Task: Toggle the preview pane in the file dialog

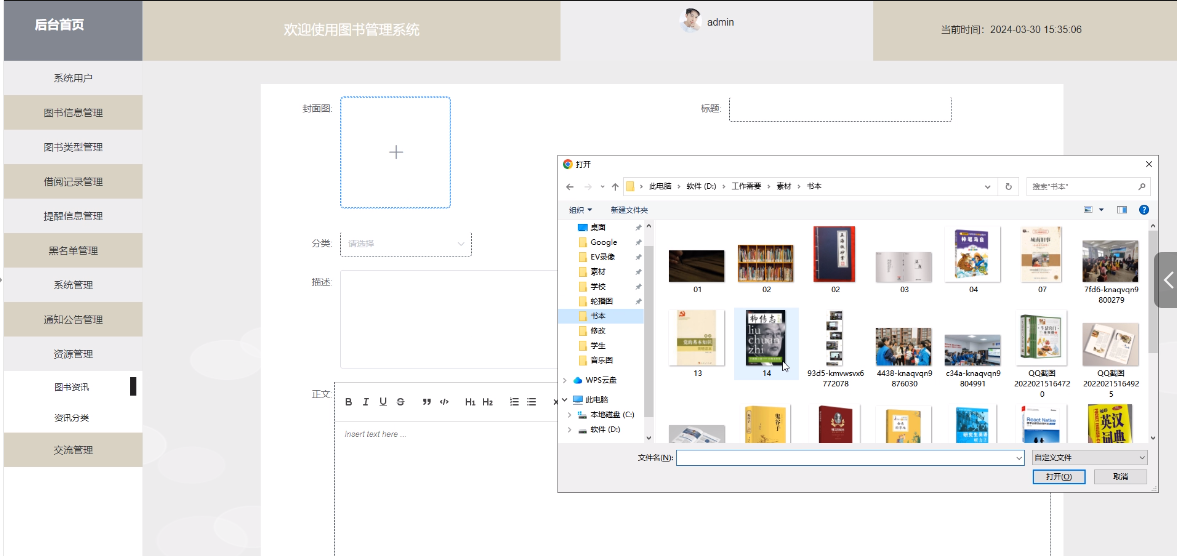Action: pos(1122,210)
